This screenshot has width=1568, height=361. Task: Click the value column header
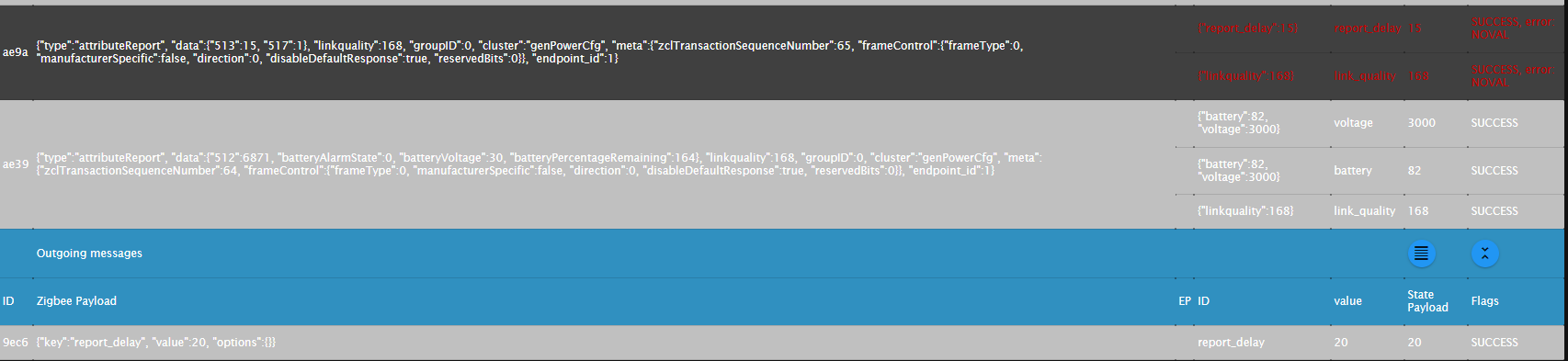[1347, 301]
